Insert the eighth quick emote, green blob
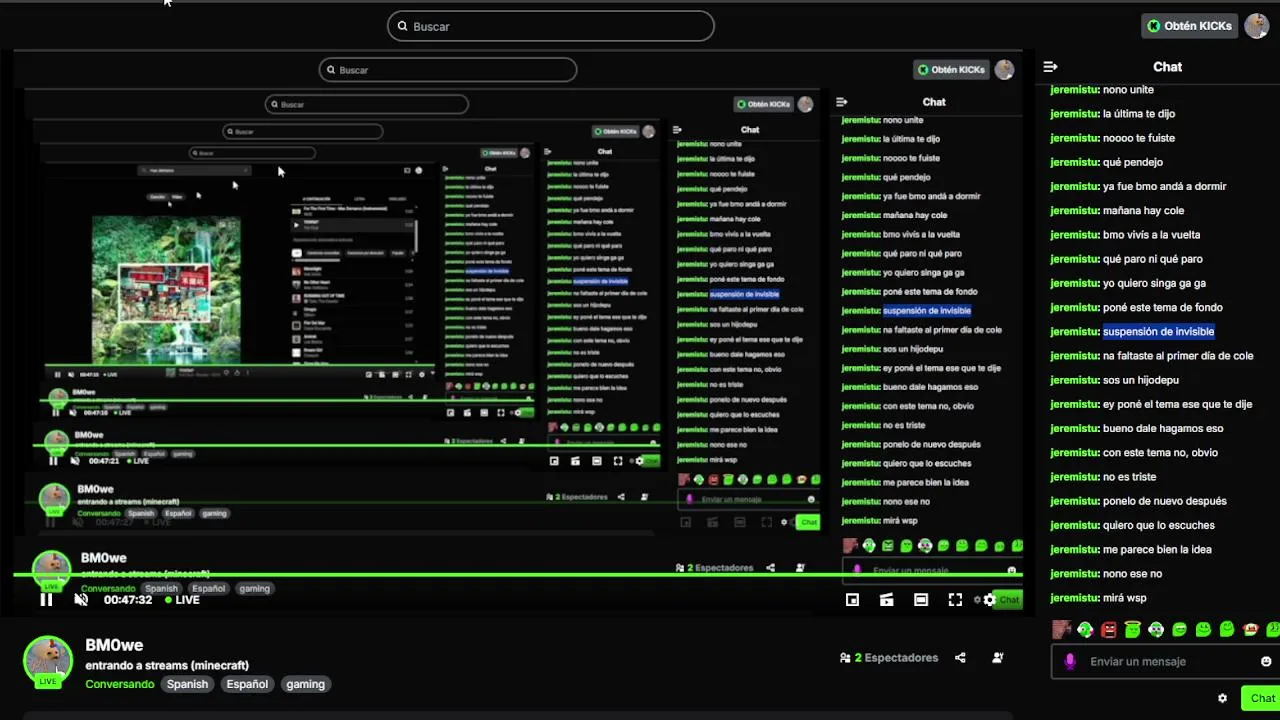Screen dimensions: 1280x720 (1227, 630)
